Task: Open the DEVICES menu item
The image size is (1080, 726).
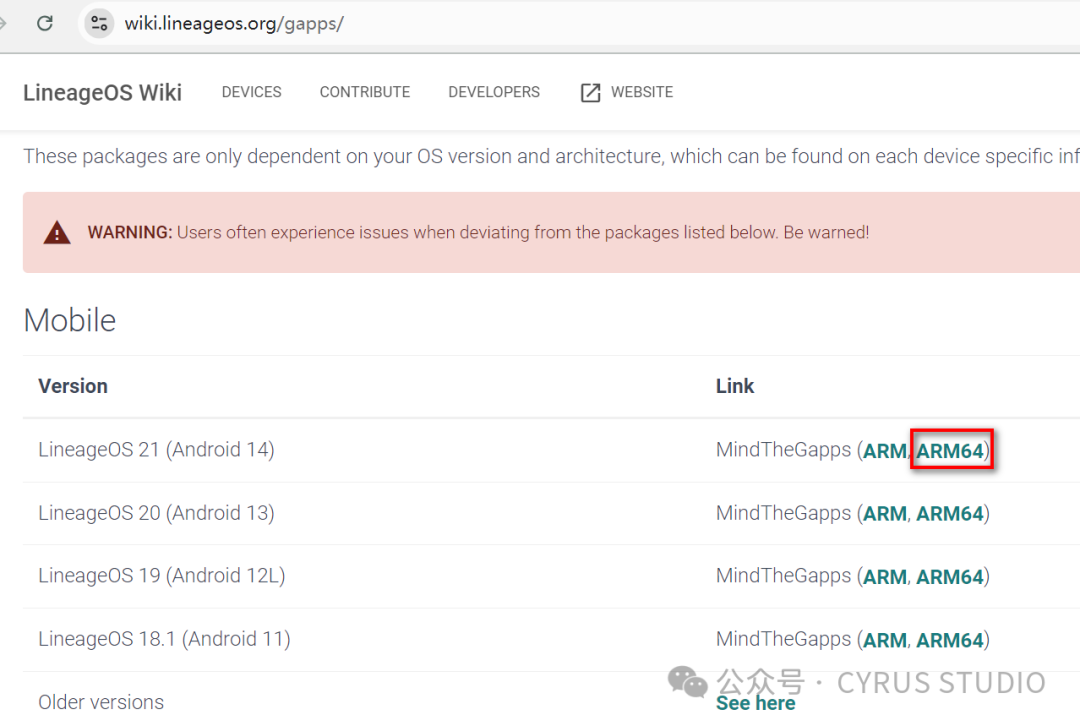Action: pos(251,92)
